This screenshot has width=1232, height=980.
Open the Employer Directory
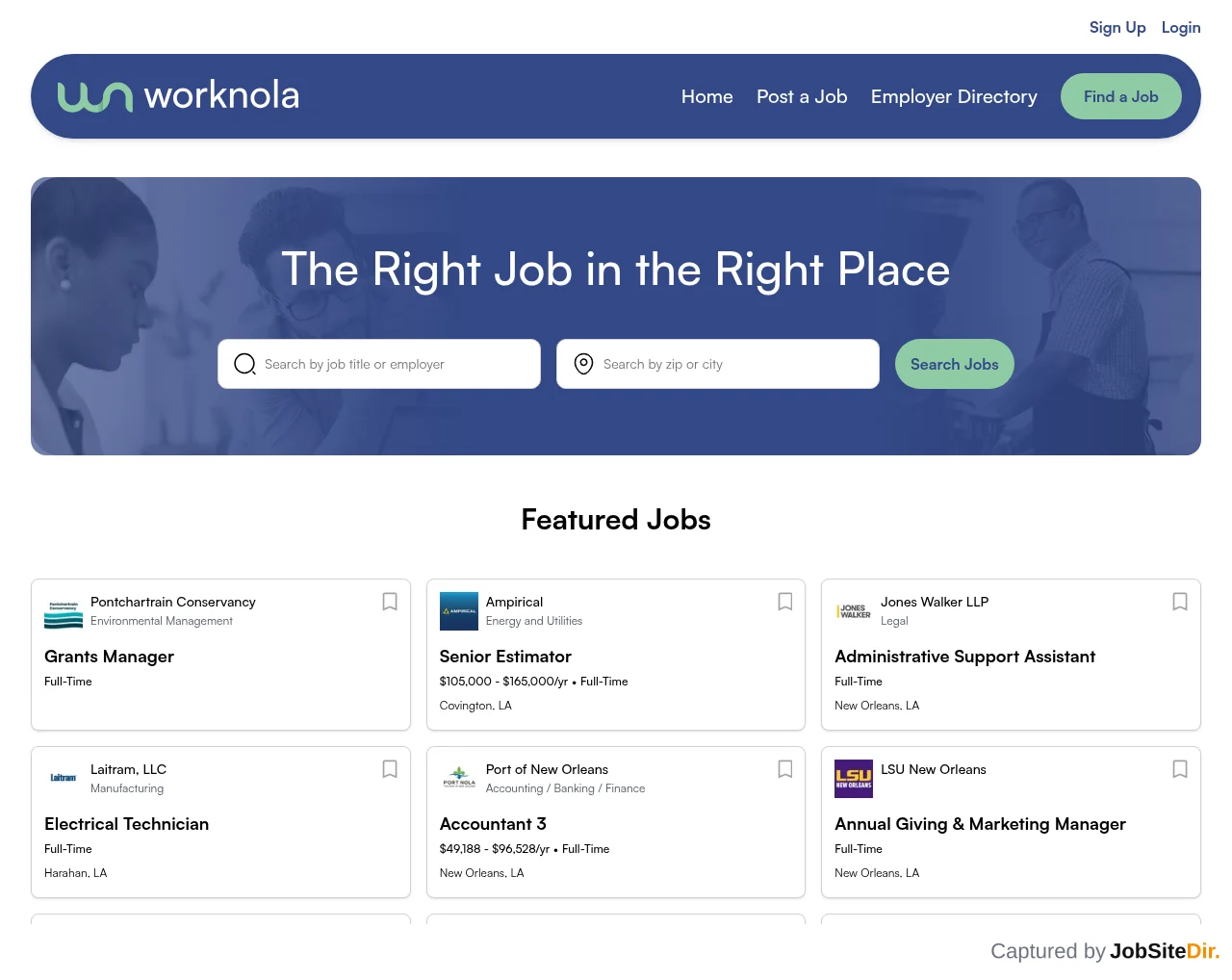pos(954,96)
